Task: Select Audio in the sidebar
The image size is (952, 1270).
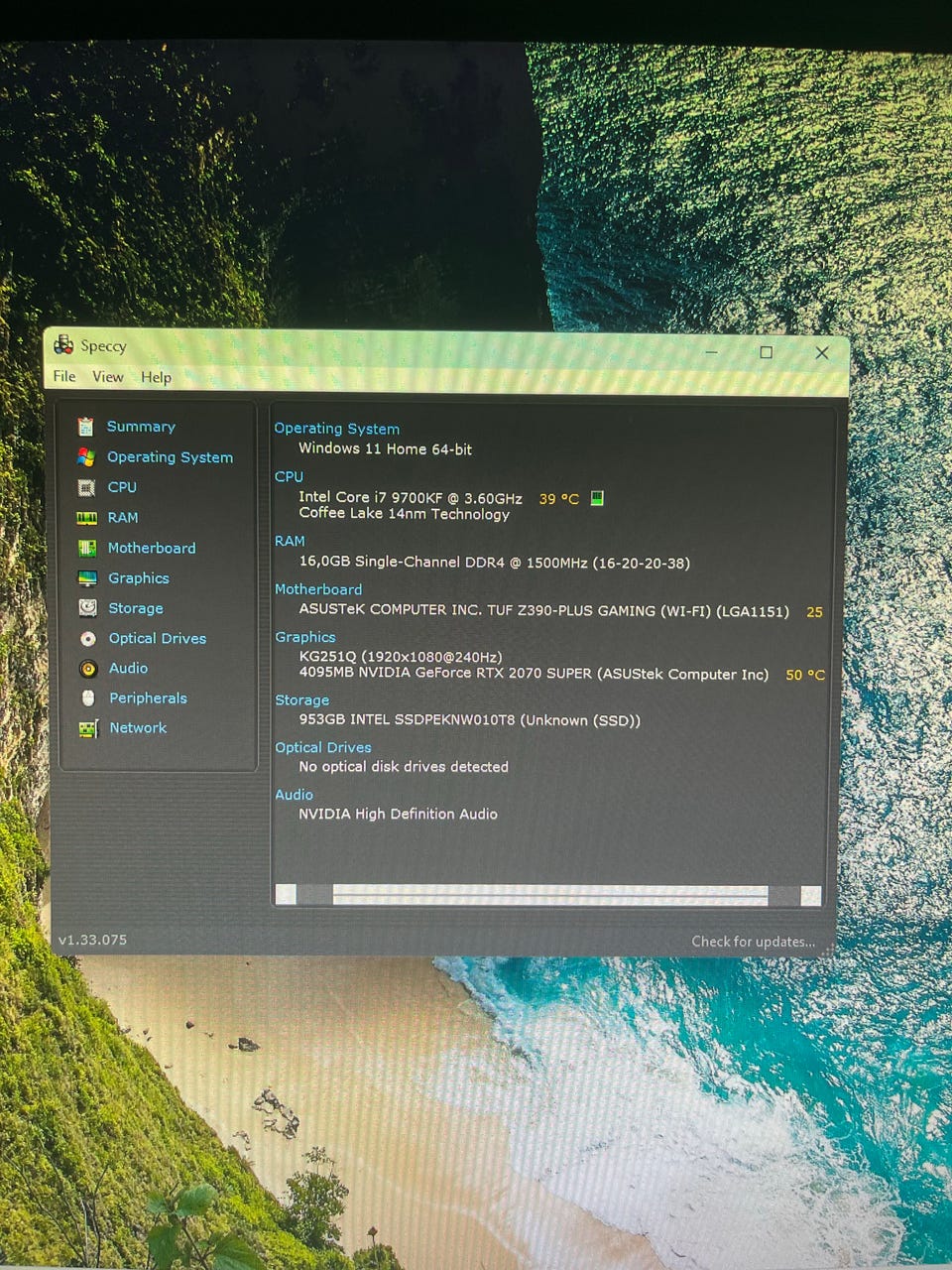Action: click(x=128, y=669)
